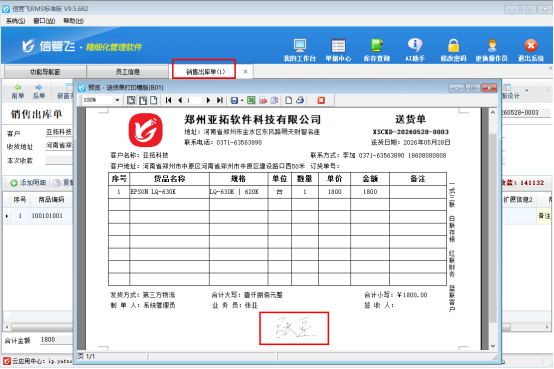
Task: Switch to the 员工信息 tab
Action: [x=128, y=72]
